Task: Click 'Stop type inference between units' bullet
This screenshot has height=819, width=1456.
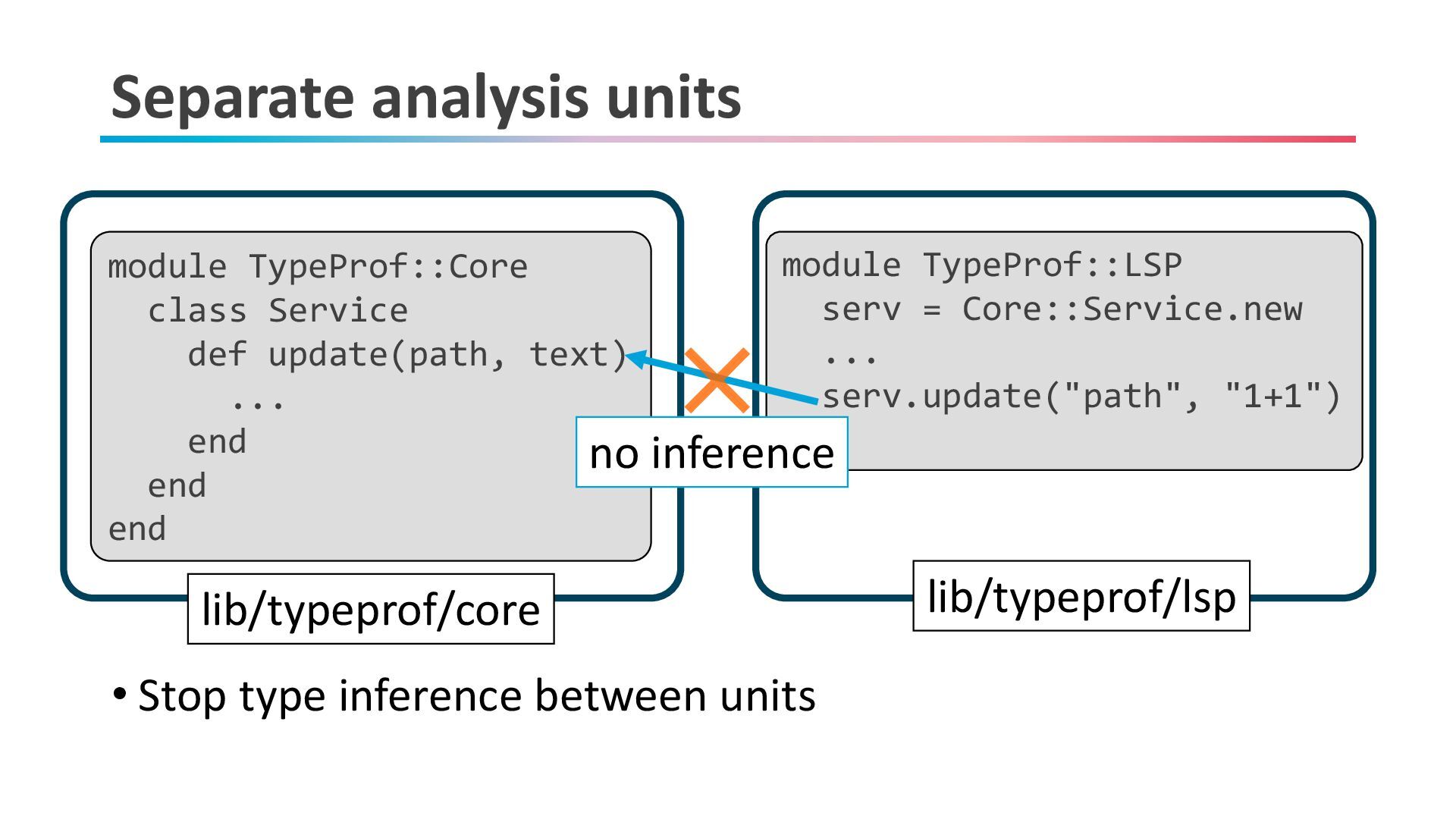Action: pos(476,695)
